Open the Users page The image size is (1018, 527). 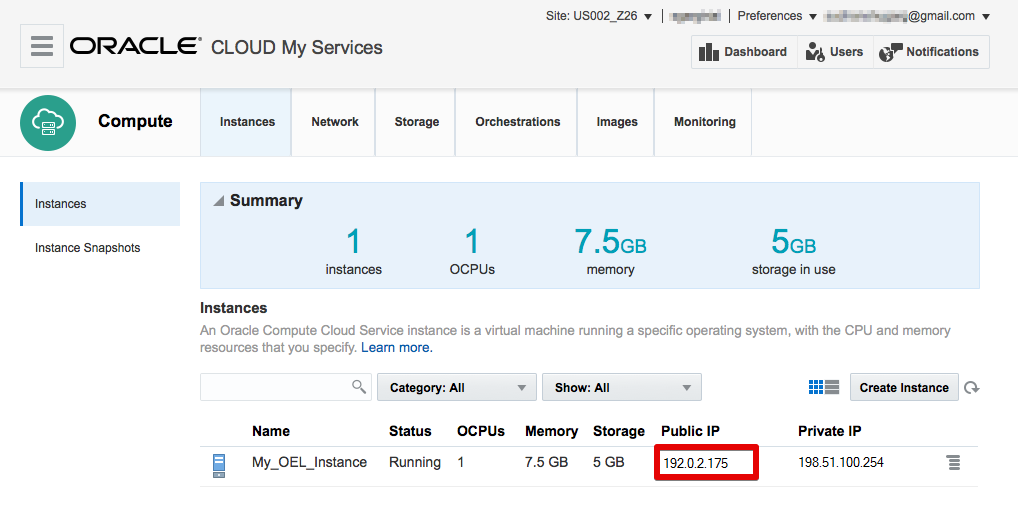coord(835,52)
